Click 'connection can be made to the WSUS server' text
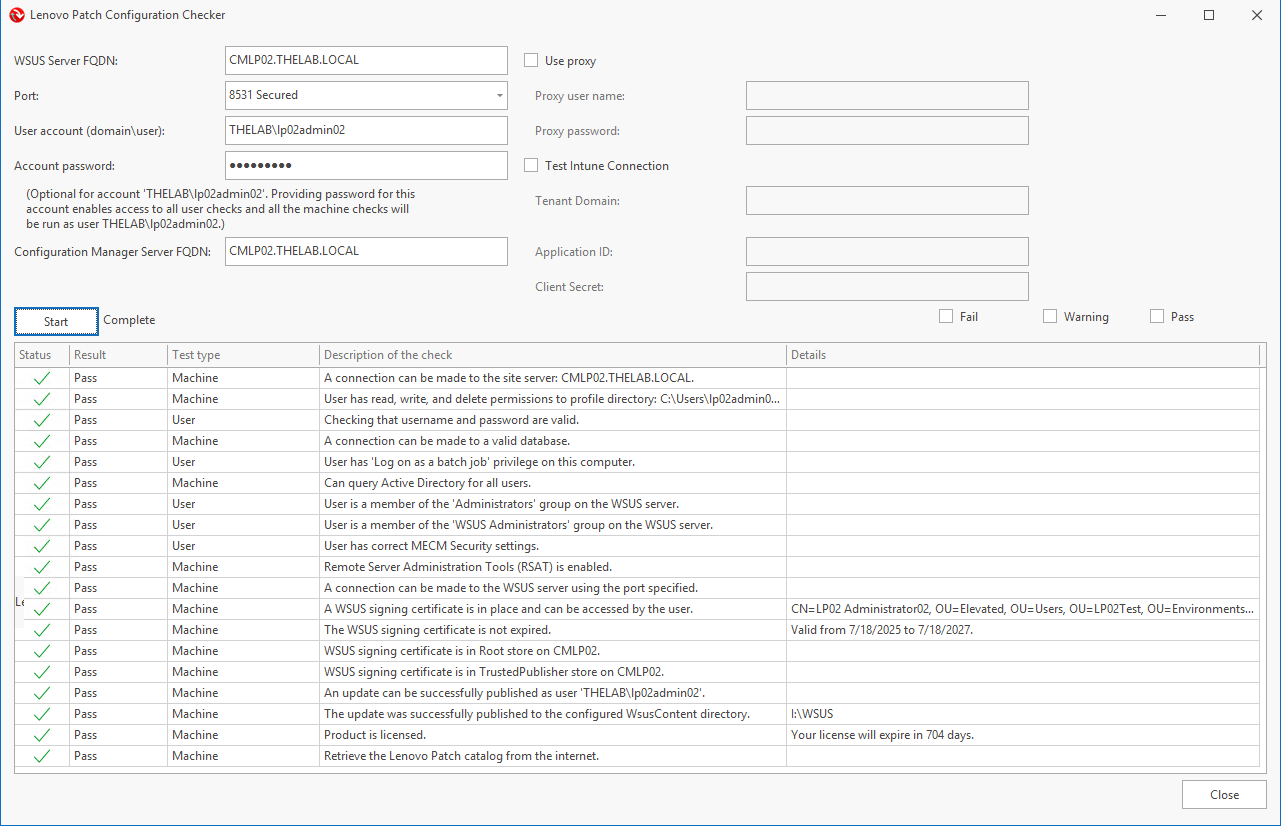This screenshot has width=1281, height=827. (x=511, y=588)
